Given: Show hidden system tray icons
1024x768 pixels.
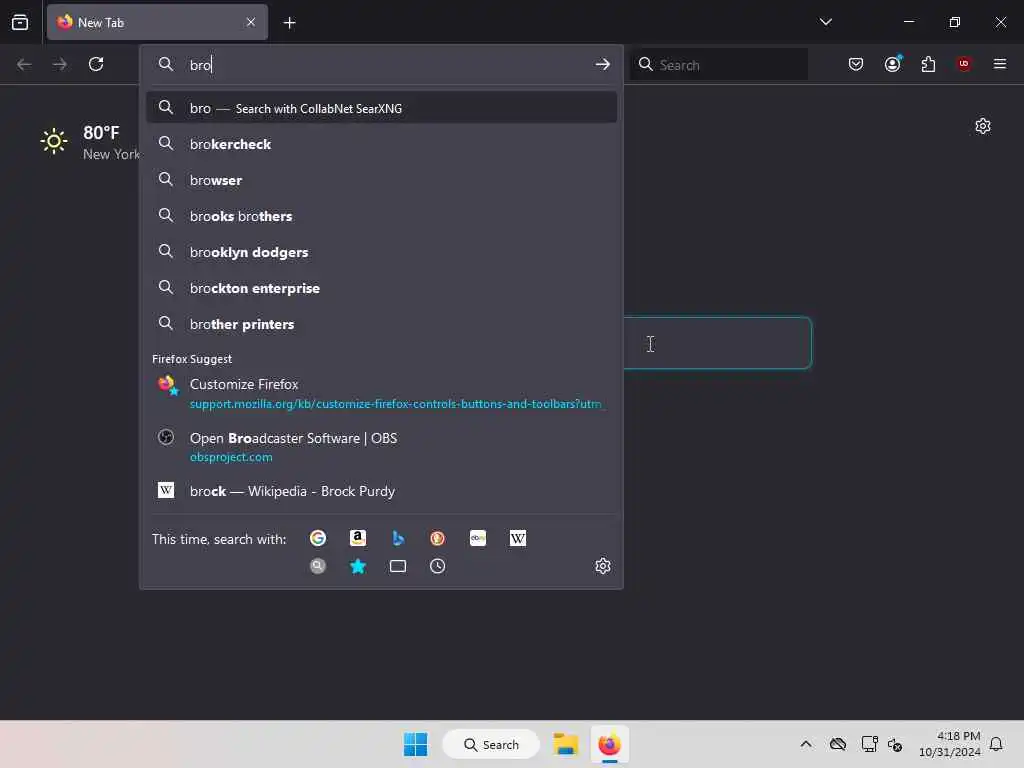Looking at the screenshot, I should click(806, 744).
